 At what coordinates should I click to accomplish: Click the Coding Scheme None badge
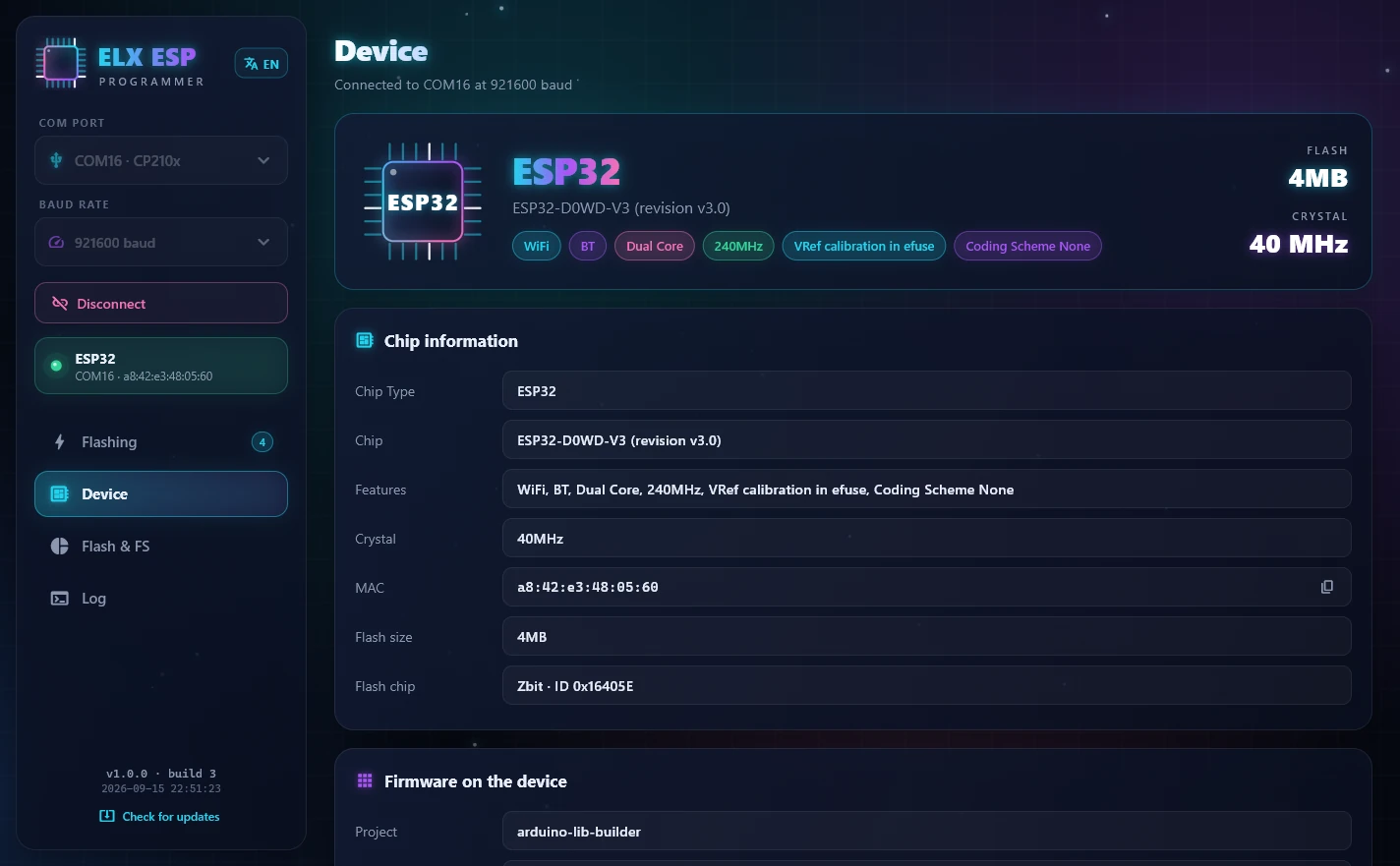[x=1028, y=246]
